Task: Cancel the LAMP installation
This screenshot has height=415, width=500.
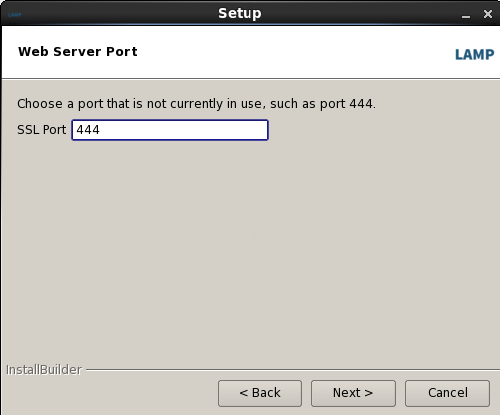Action: click(447, 393)
